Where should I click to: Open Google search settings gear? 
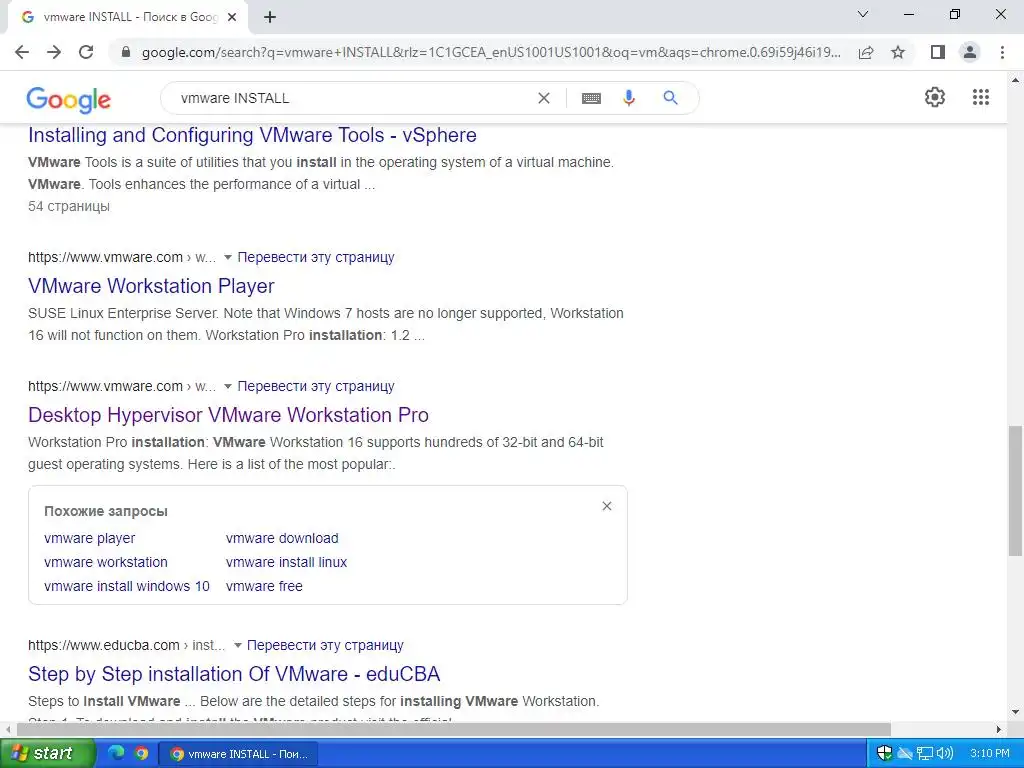click(x=935, y=97)
